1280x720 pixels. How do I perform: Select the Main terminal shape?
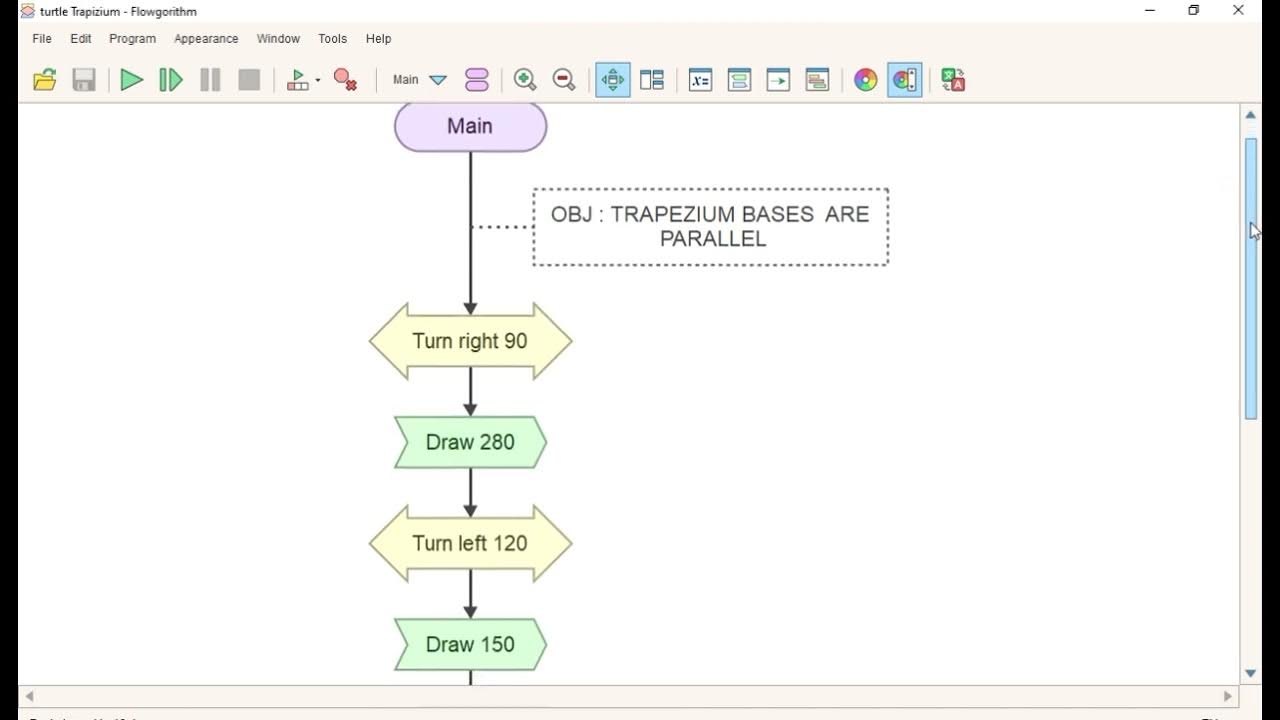coord(470,127)
